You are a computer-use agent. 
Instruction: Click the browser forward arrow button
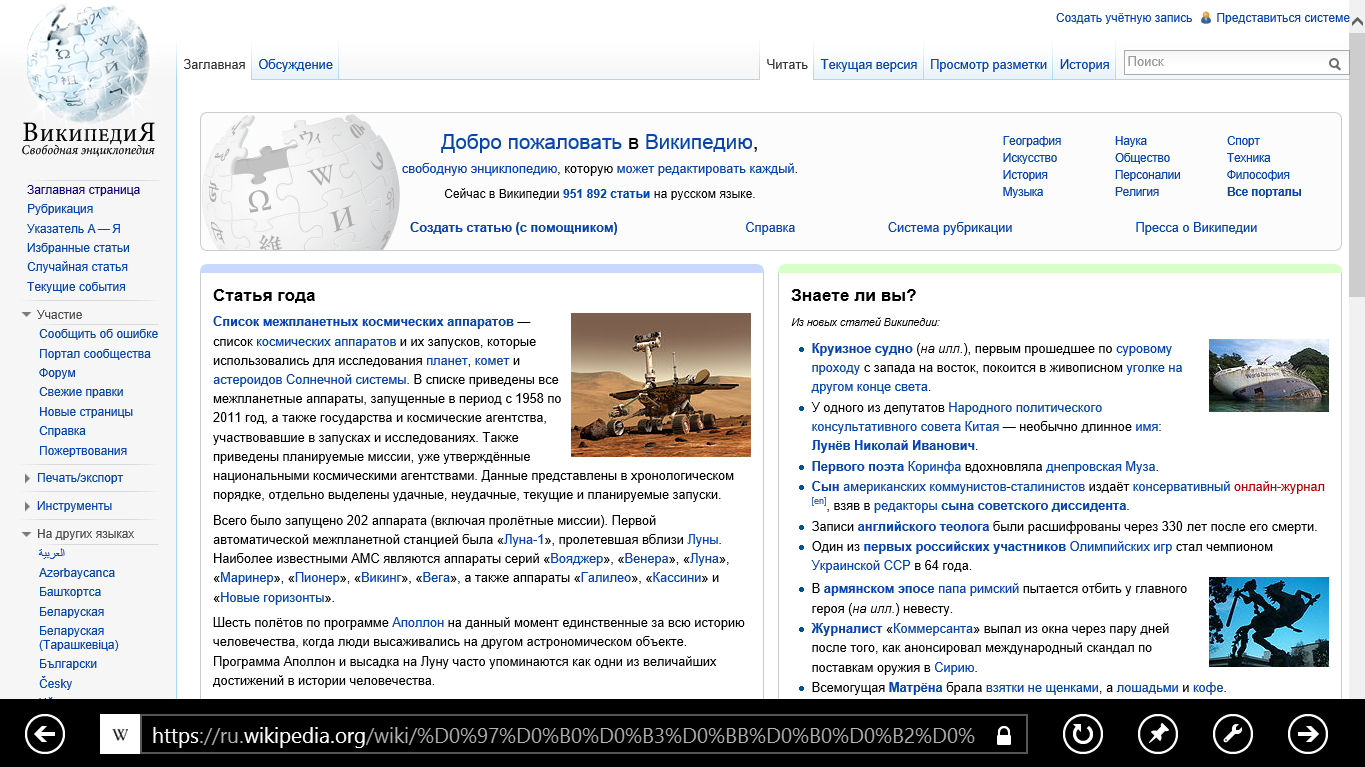[1307, 735]
